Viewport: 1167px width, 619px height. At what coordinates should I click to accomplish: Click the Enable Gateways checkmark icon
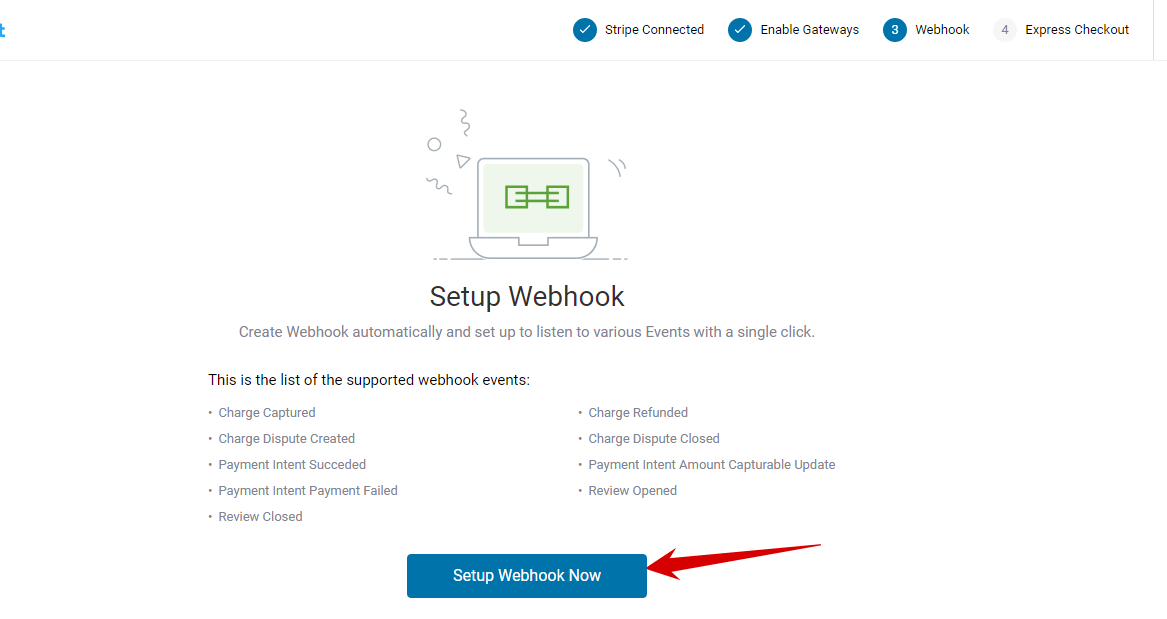pyautogui.click(x=740, y=30)
